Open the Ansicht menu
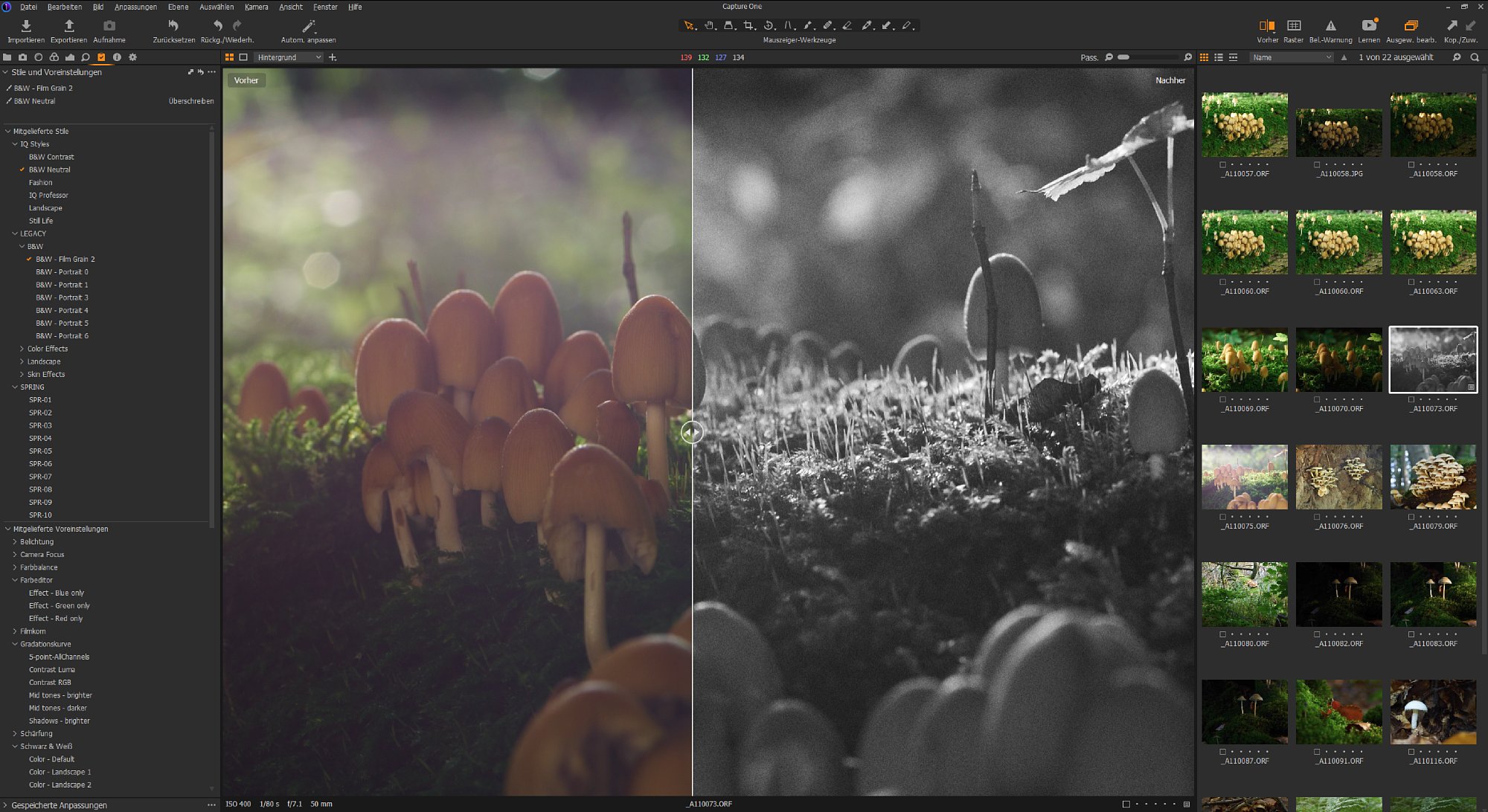Viewport: 1488px width, 812px height. click(291, 7)
